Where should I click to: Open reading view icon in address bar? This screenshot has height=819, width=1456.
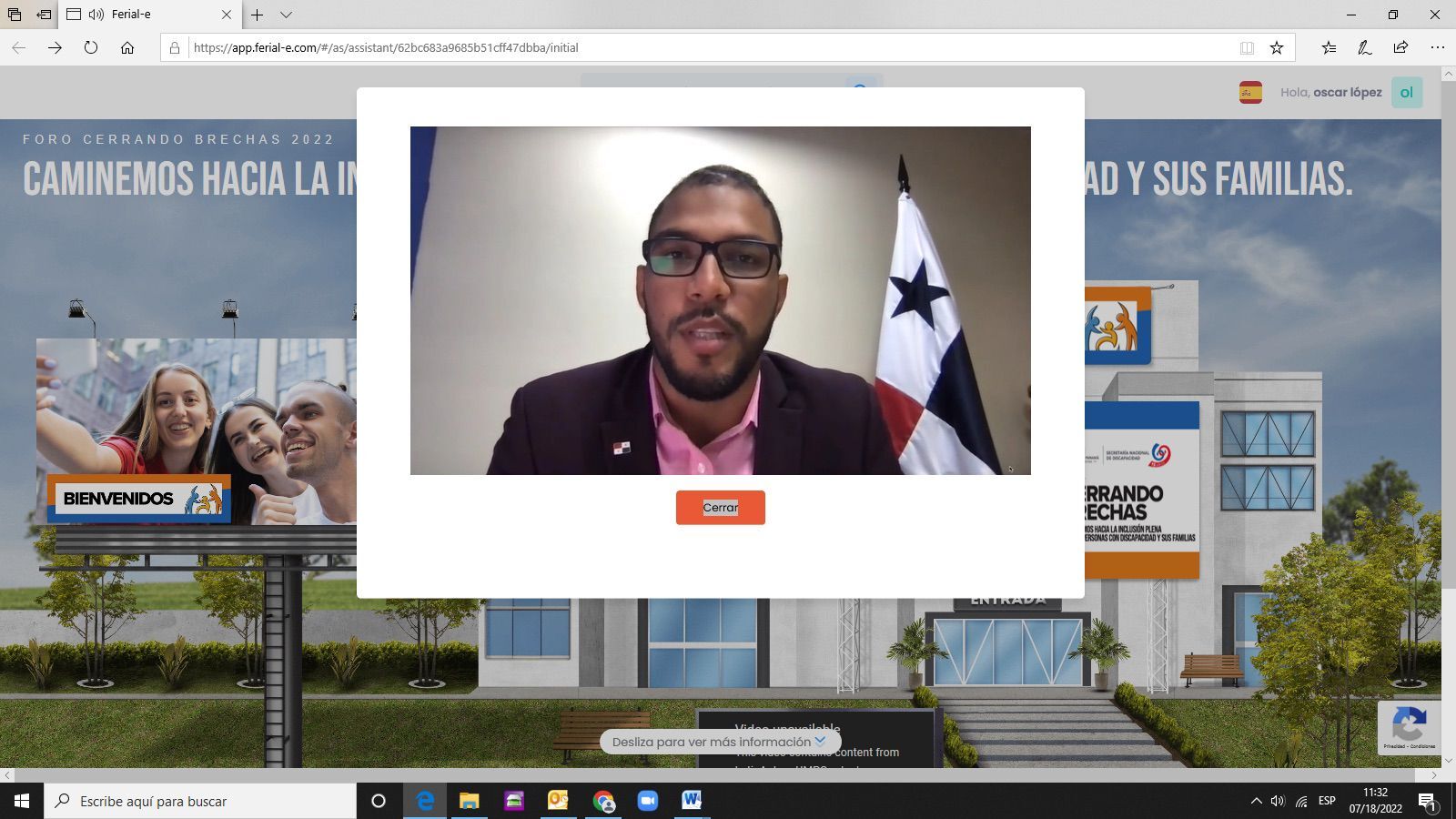coord(1247,47)
